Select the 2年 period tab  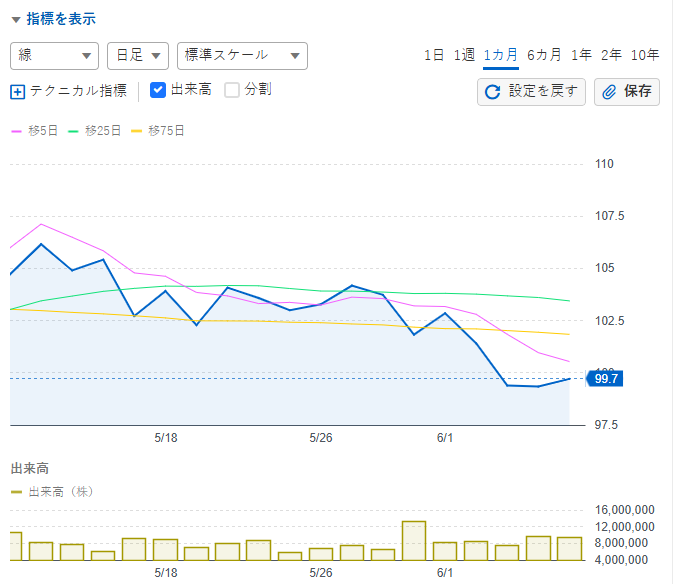[611, 55]
